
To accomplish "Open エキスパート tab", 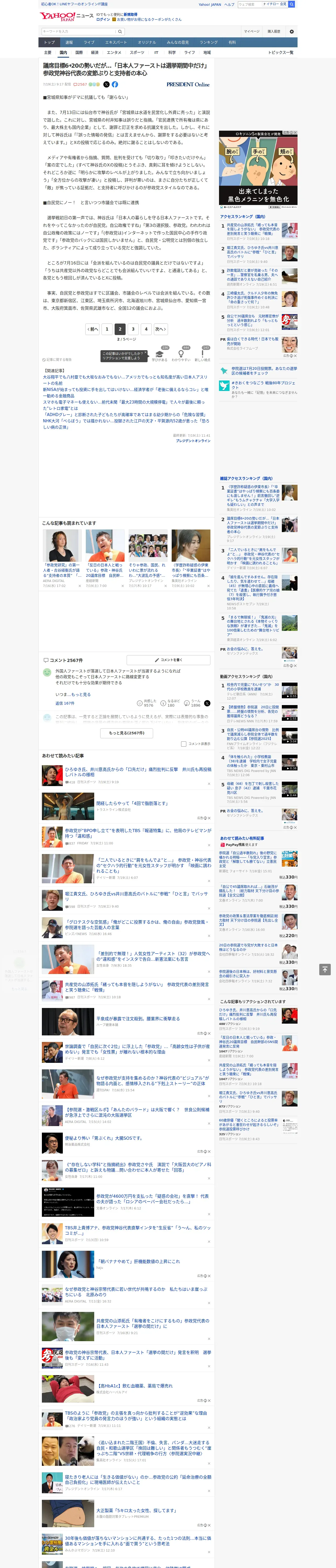I will [116, 43].
